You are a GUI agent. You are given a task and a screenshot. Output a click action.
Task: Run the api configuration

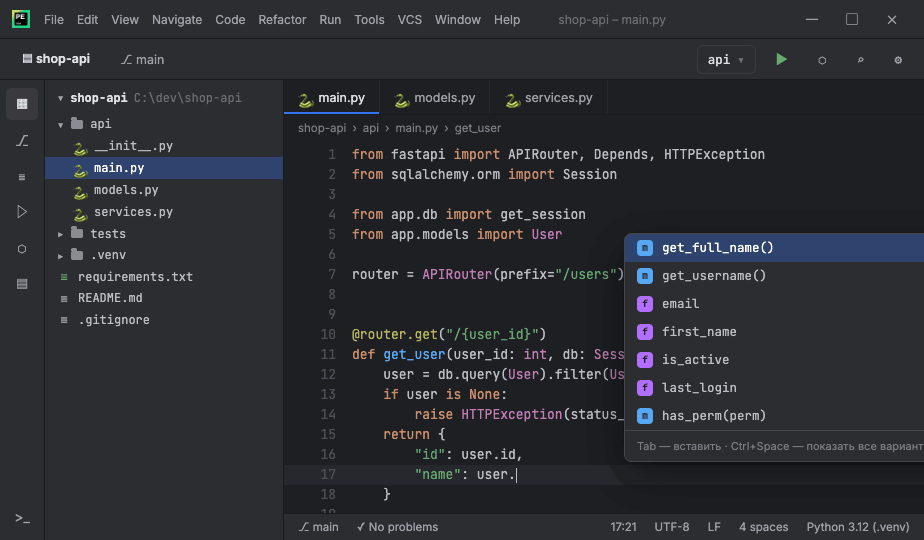[x=781, y=60]
